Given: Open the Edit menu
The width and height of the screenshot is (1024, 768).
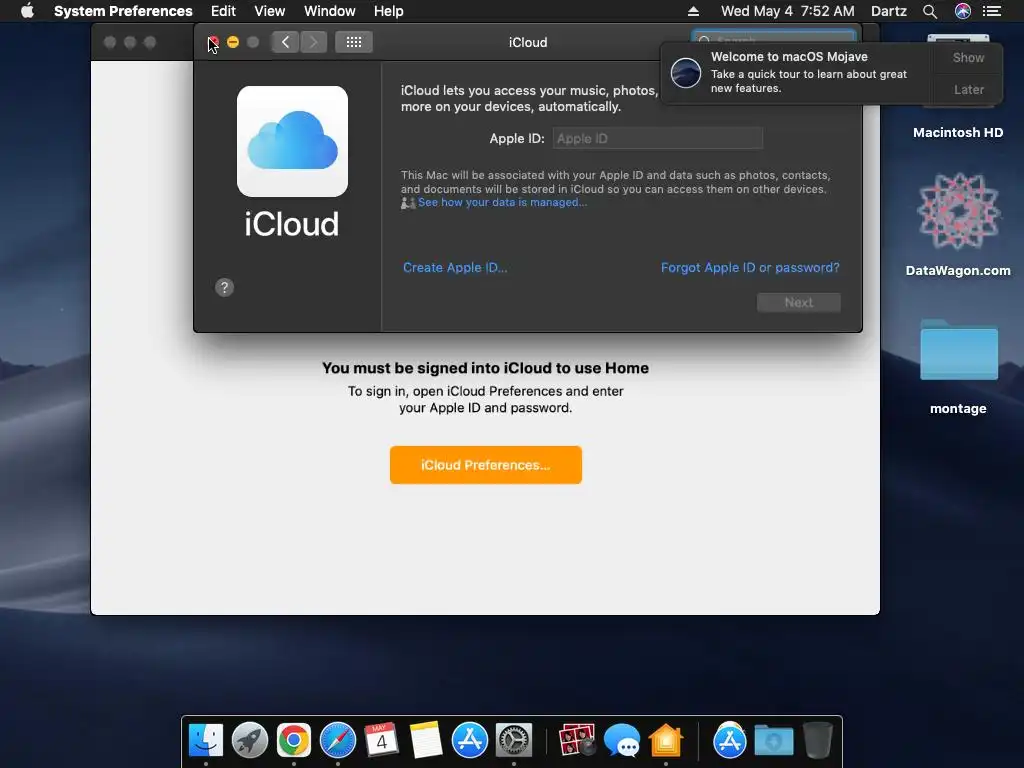Looking at the screenshot, I should [x=223, y=11].
